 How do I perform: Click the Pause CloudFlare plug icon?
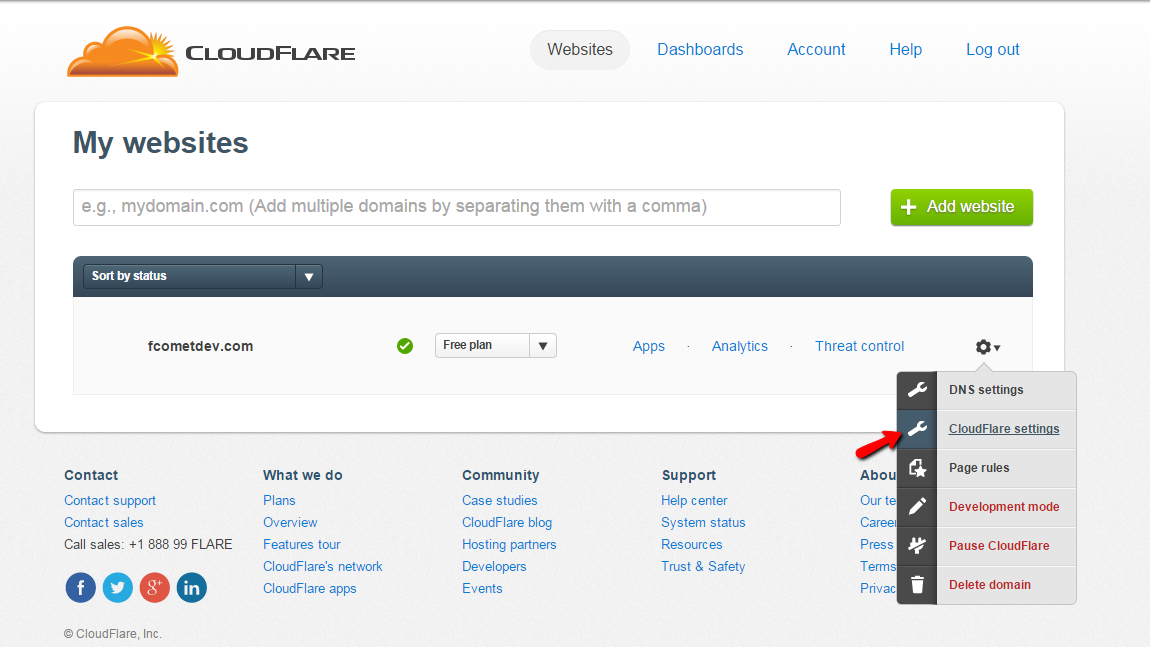917,546
